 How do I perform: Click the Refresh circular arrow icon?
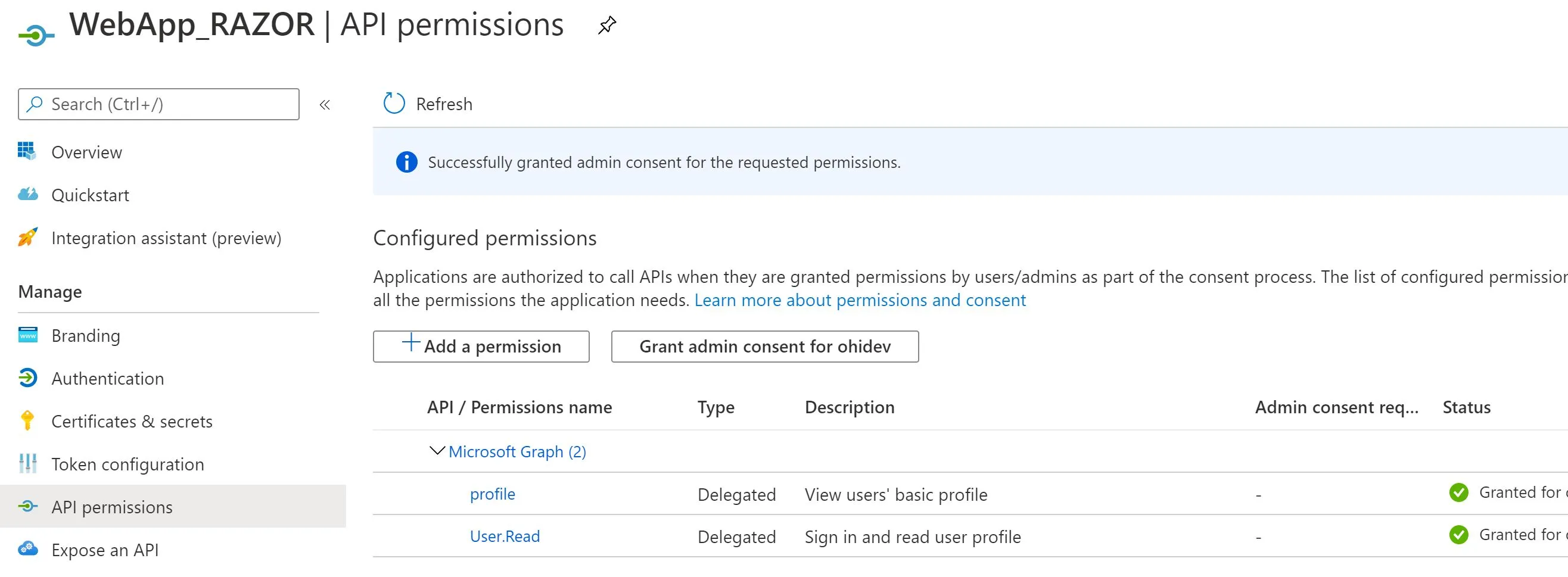[x=394, y=104]
